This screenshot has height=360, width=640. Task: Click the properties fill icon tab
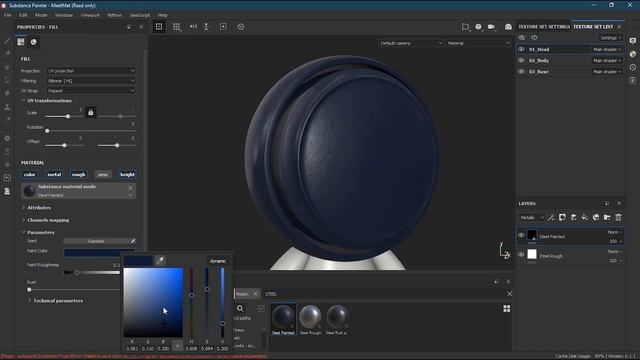pos(21,42)
